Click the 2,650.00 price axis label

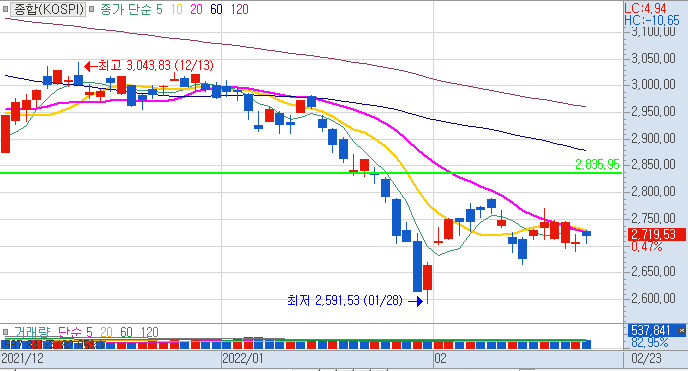653,271
